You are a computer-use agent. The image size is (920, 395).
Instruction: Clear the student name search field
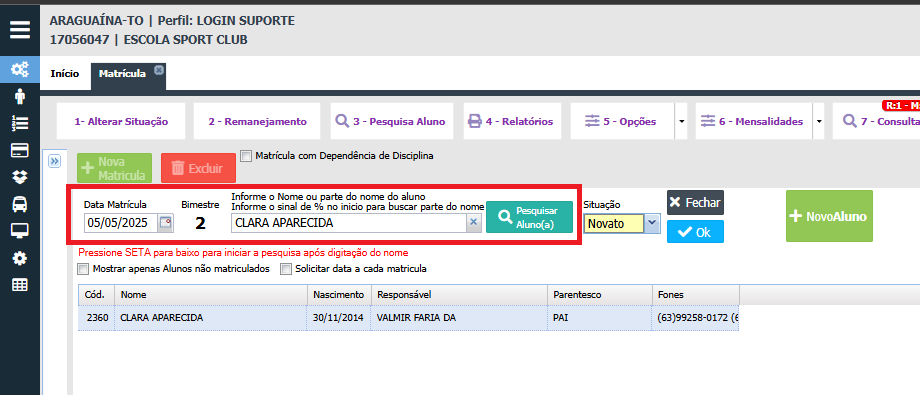click(473, 223)
